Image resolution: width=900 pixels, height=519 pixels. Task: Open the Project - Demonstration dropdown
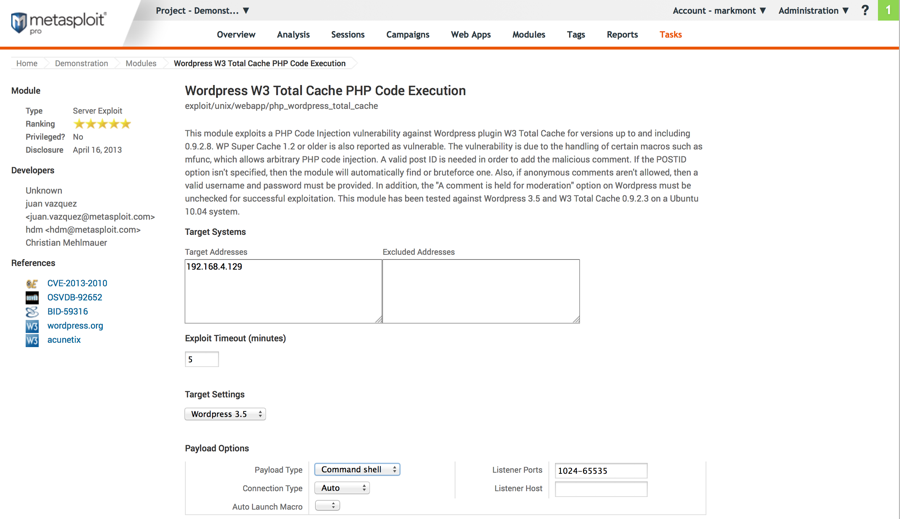pos(203,10)
